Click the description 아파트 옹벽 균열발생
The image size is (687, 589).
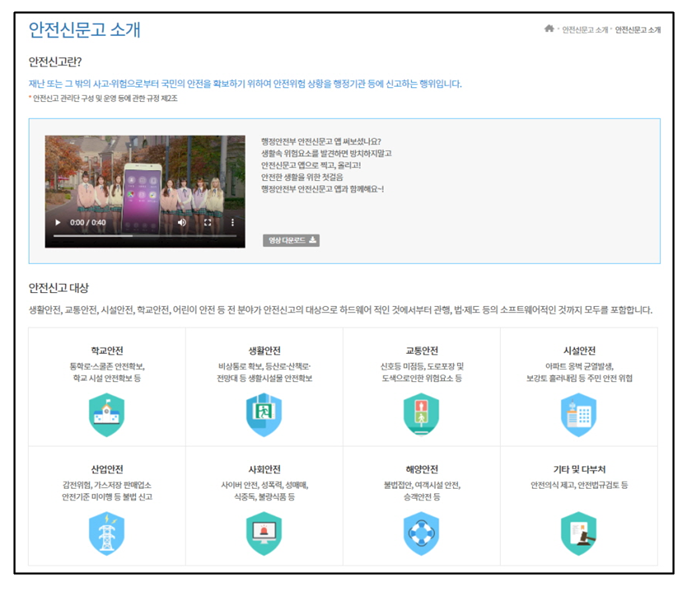pos(579,366)
